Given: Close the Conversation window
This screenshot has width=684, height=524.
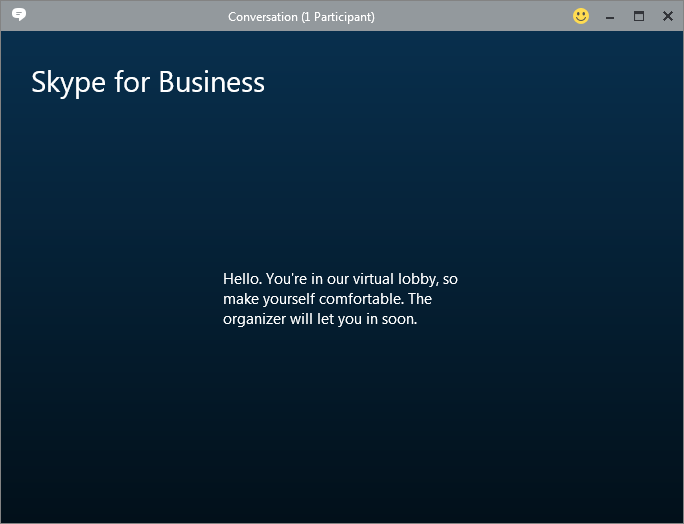Looking at the screenshot, I should (667, 17).
